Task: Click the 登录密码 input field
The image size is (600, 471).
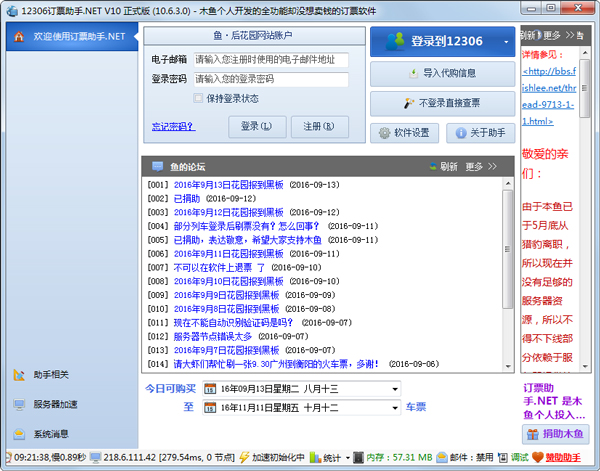Action: tap(271, 79)
